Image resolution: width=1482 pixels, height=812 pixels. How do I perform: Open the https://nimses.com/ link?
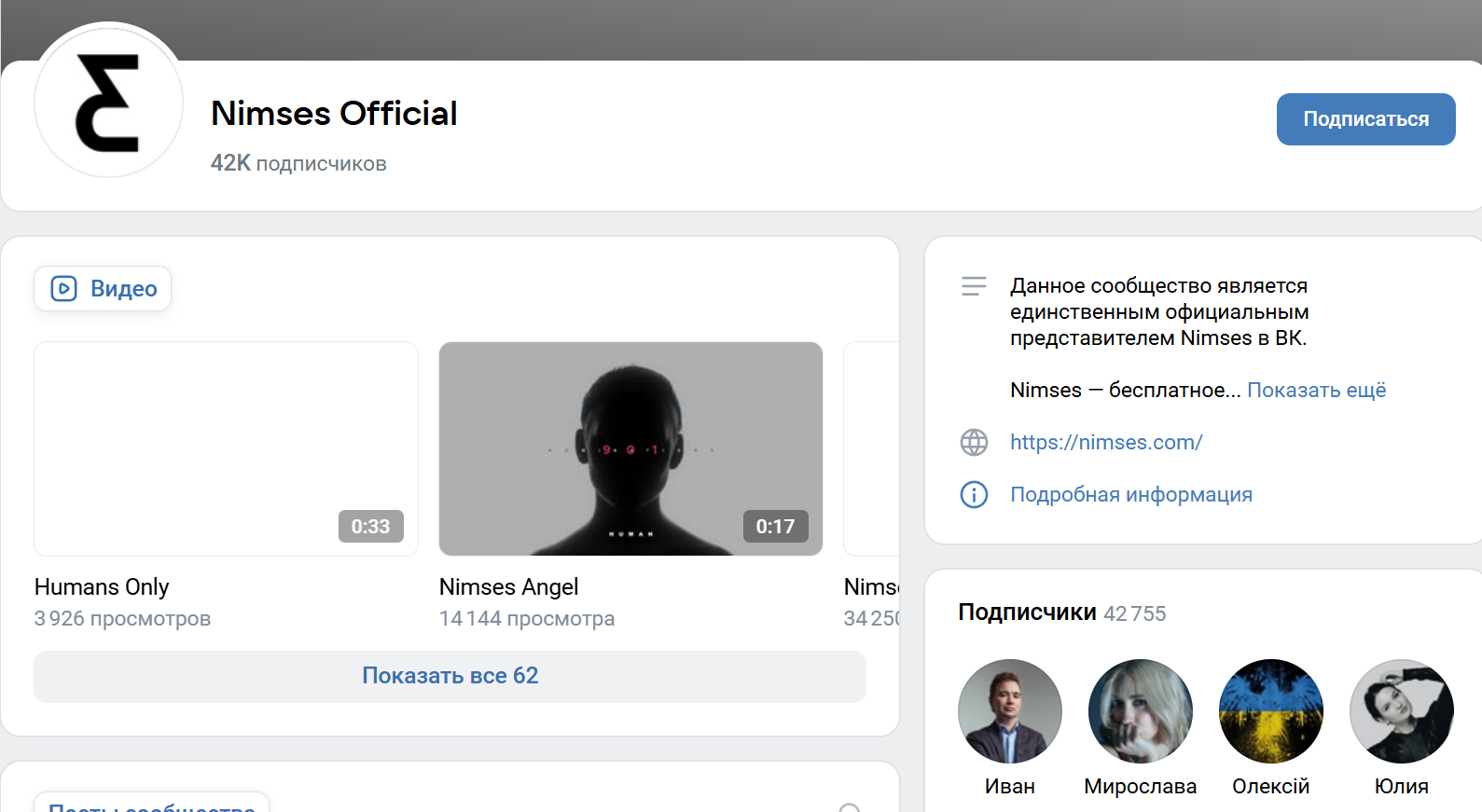click(1106, 442)
